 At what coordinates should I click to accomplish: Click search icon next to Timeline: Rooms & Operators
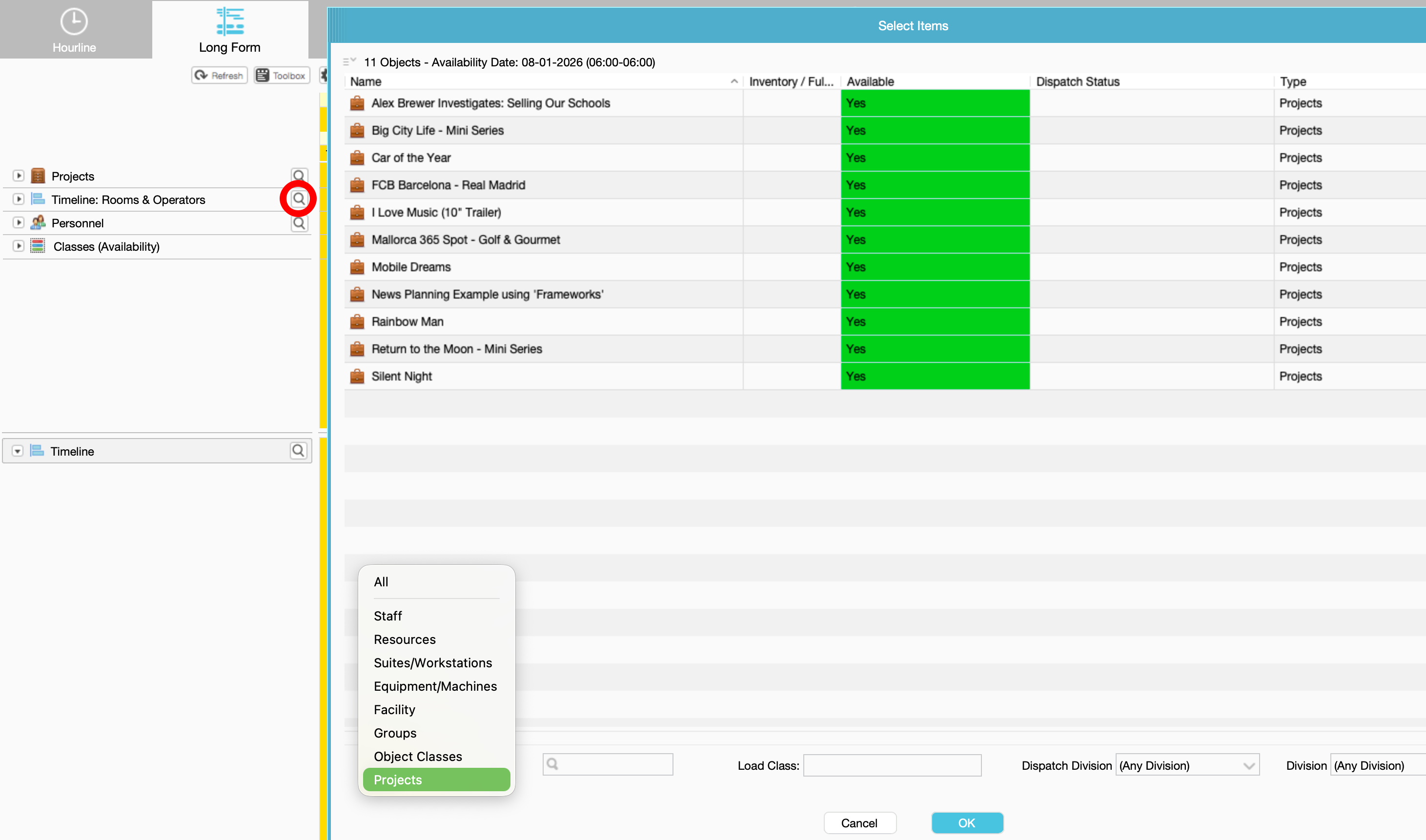pos(299,199)
